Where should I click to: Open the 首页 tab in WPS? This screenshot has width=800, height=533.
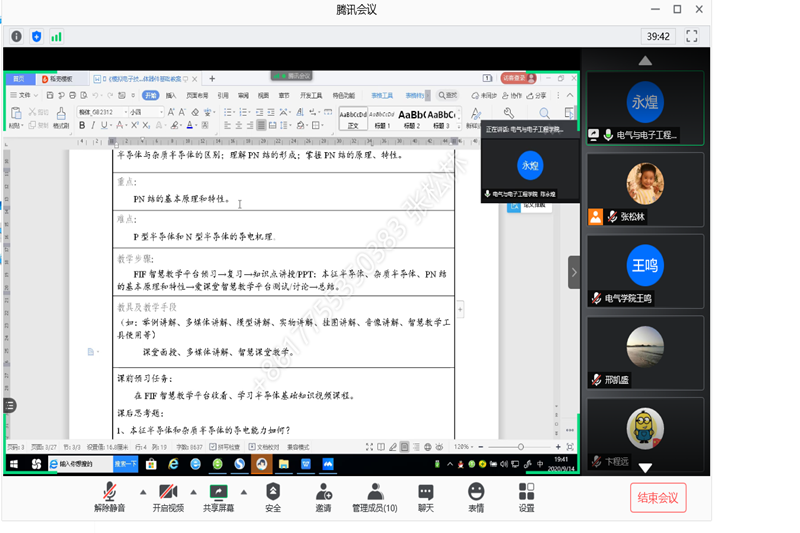tap(19, 79)
